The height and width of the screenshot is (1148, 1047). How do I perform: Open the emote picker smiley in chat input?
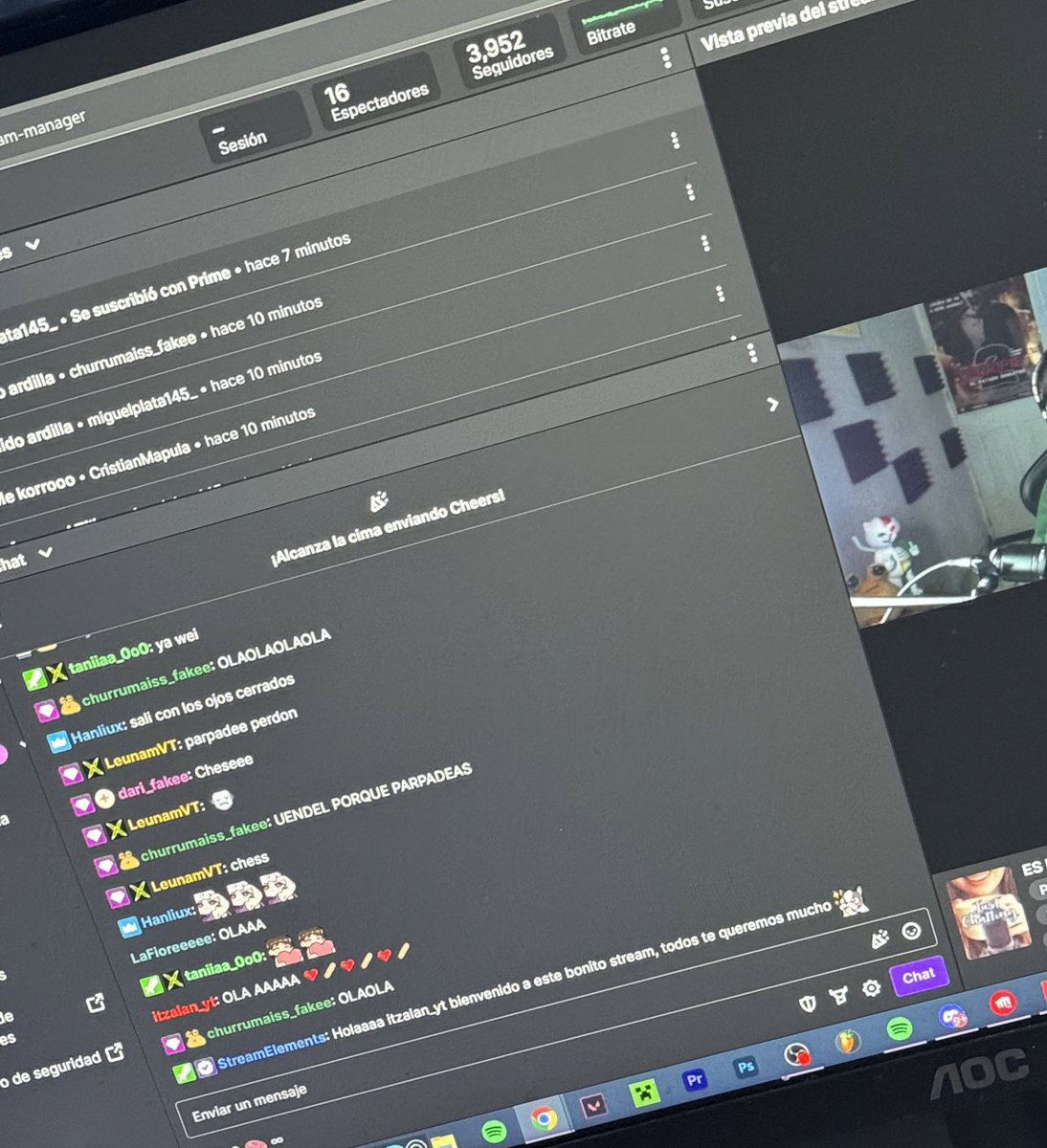tap(911, 931)
